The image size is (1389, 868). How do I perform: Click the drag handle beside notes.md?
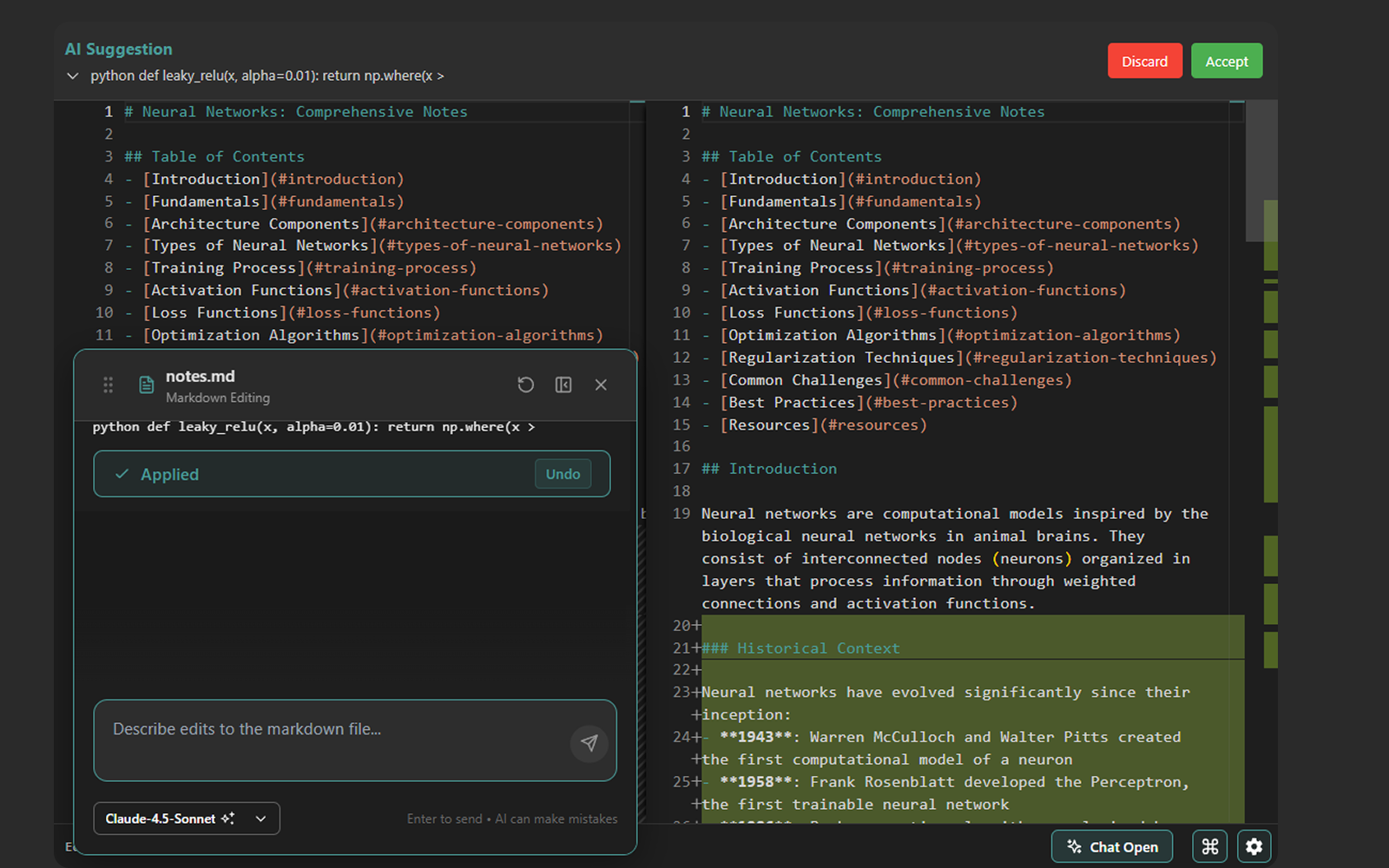coord(109,385)
